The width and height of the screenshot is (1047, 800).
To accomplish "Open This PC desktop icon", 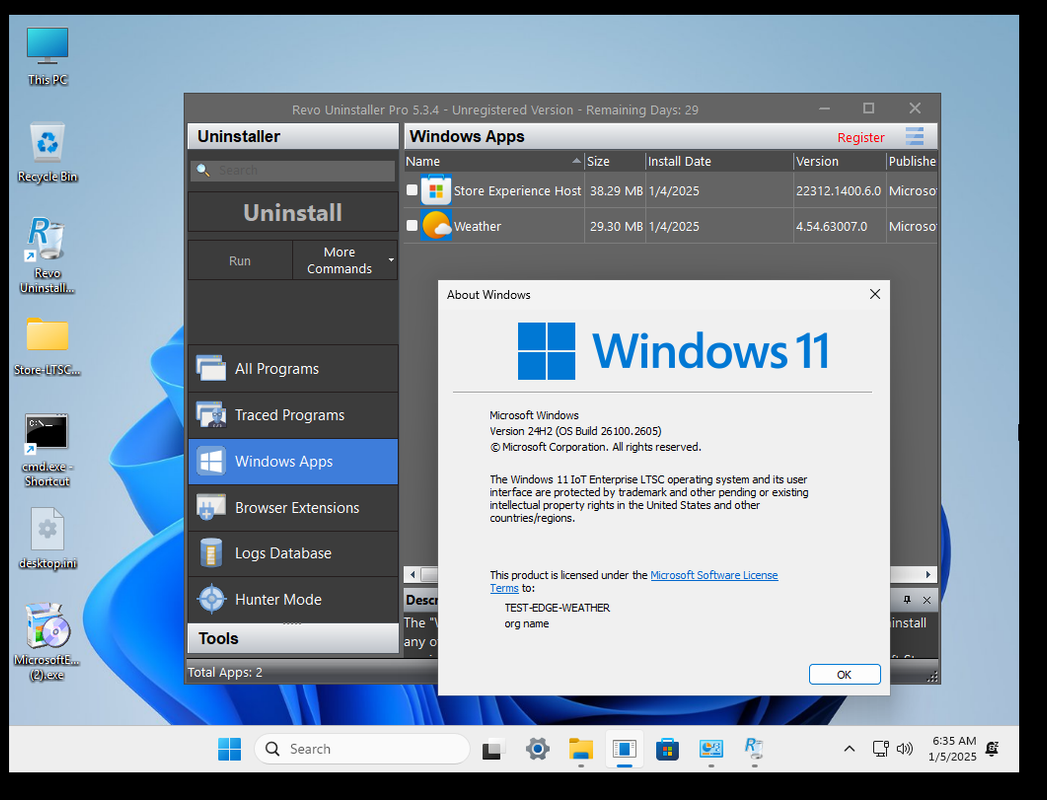I will (x=47, y=57).
